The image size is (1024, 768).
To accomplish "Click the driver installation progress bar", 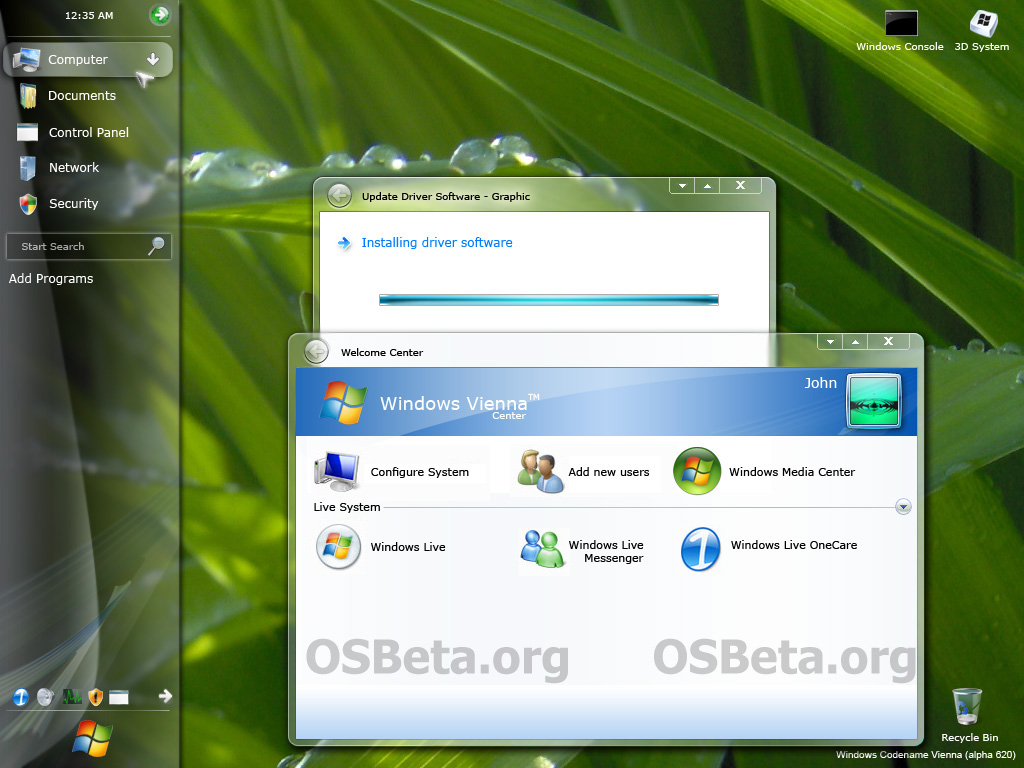I will coord(548,299).
